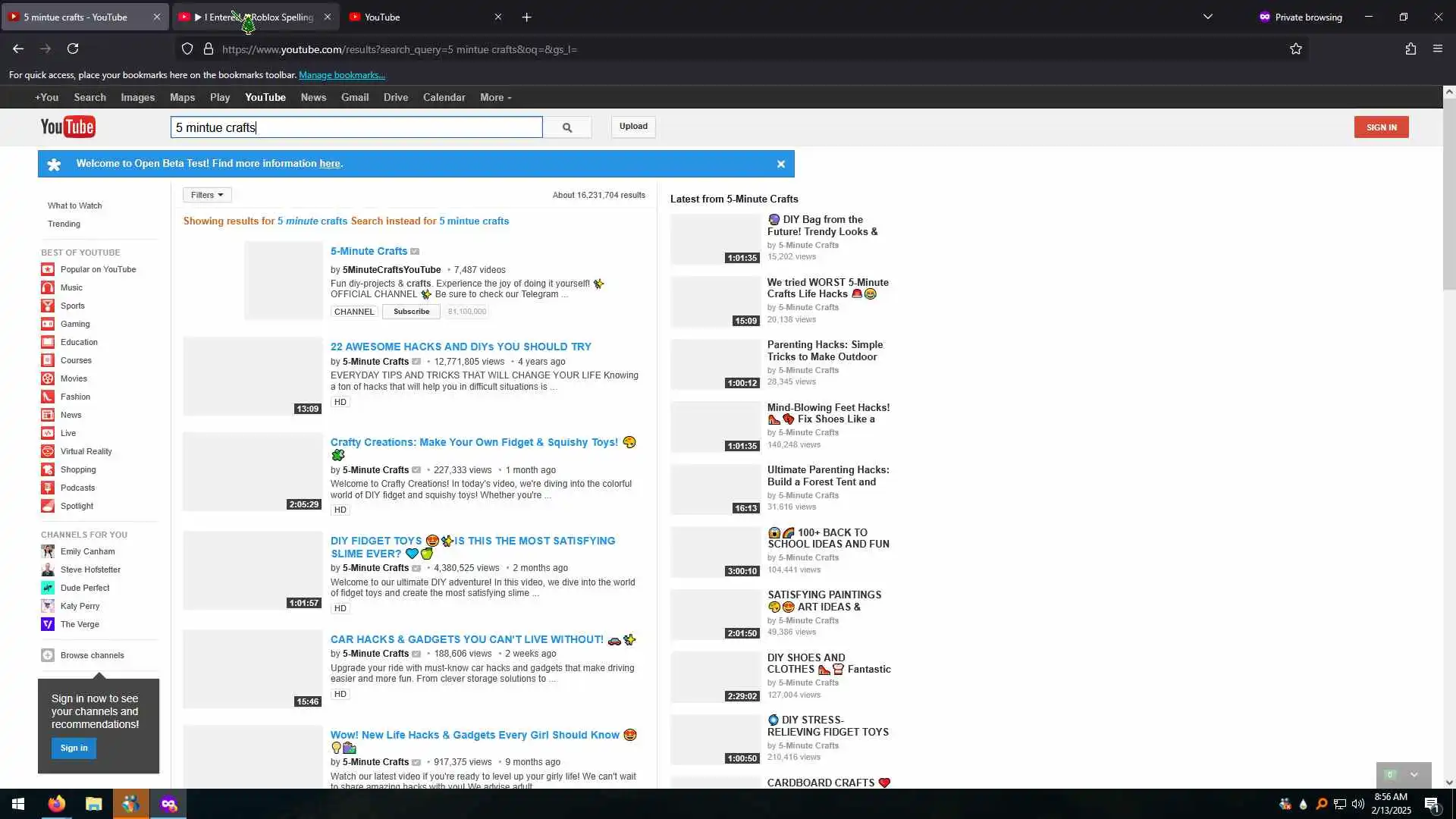Viewport: 1456px width, 819px height.
Task: Click the YouTube logo
Action: pyautogui.click(x=68, y=127)
